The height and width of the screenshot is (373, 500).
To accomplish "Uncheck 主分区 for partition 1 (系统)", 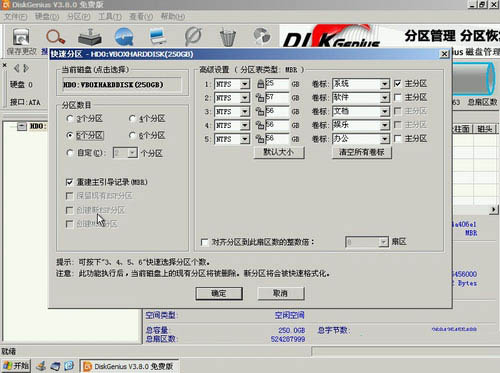I will point(397,83).
